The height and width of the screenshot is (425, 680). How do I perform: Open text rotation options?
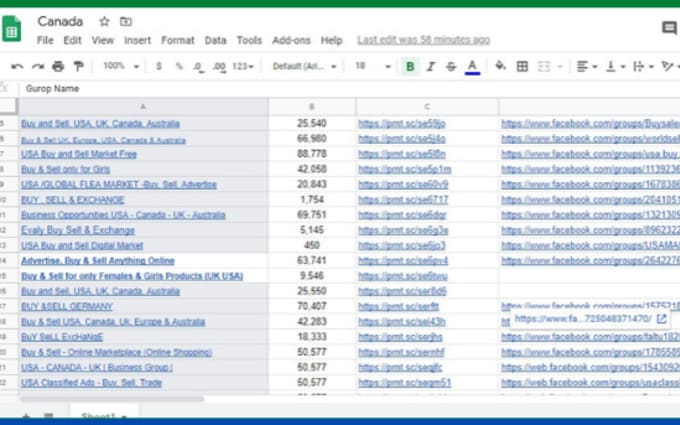pyautogui.click(x=670, y=66)
